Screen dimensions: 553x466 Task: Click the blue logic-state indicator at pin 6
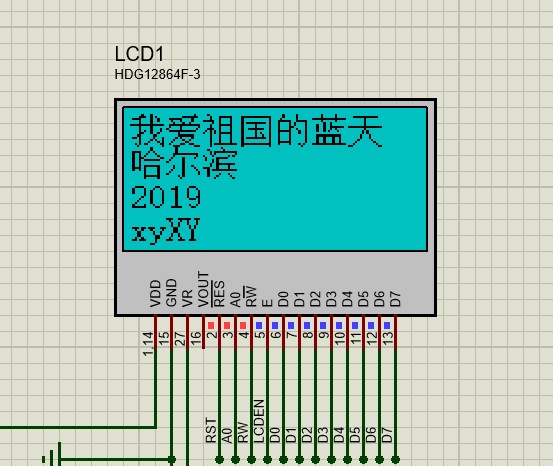(x=275, y=325)
